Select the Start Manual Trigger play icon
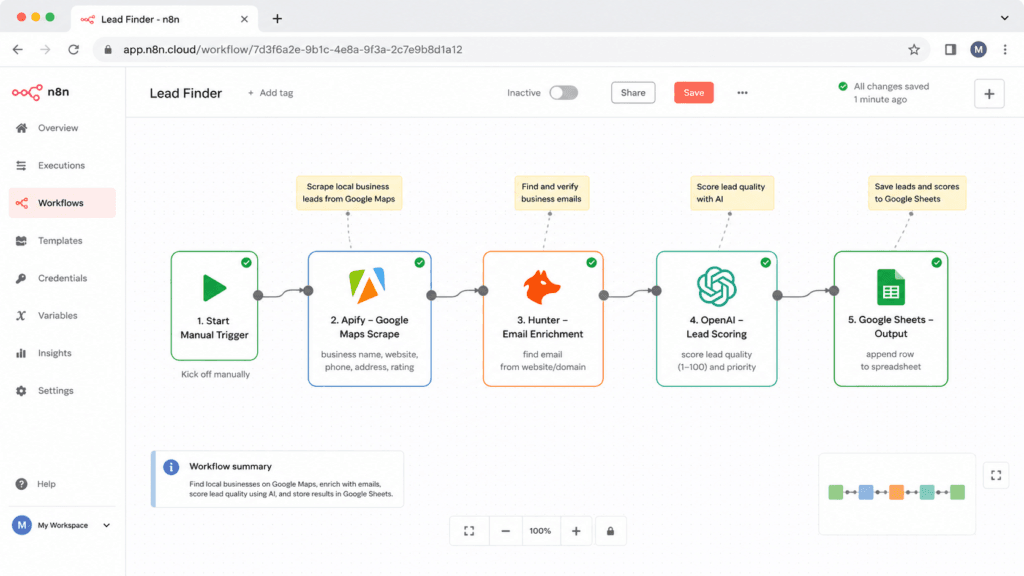Image resolution: width=1024 pixels, height=576 pixels. pyautogui.click(x=214, y=288)
